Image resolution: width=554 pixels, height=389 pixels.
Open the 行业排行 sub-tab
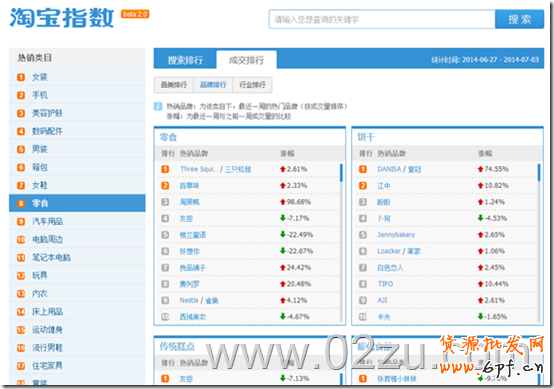(252, 85)
